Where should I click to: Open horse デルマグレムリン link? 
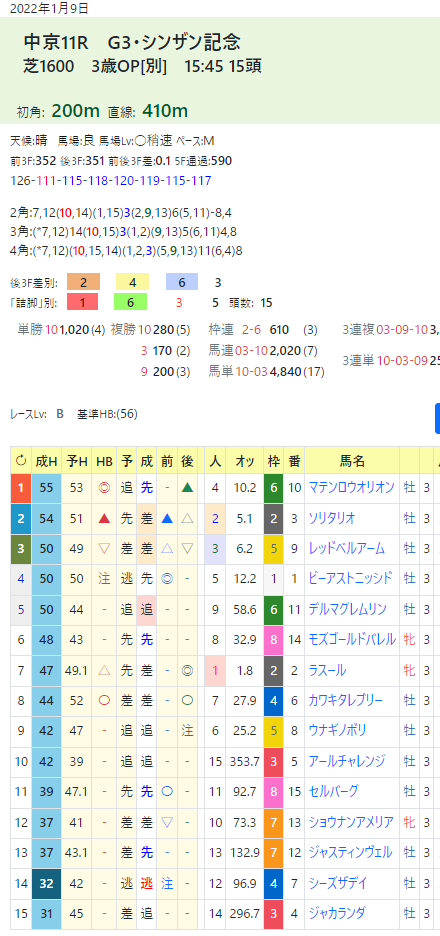[347, 609]
